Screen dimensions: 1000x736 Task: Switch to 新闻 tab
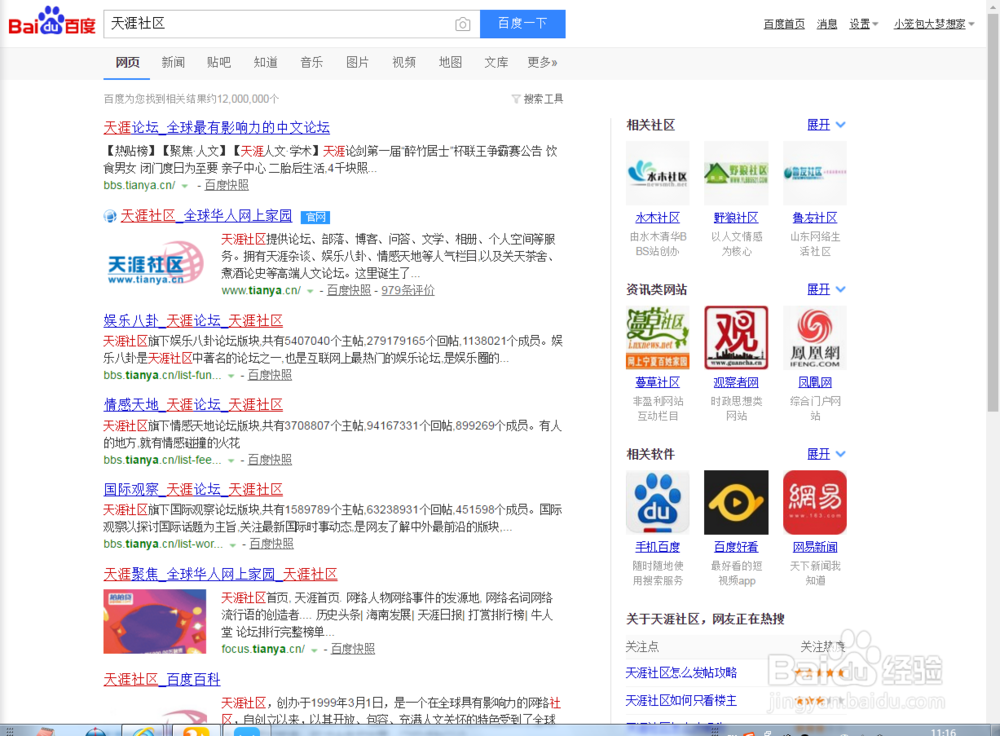point(173,63)
